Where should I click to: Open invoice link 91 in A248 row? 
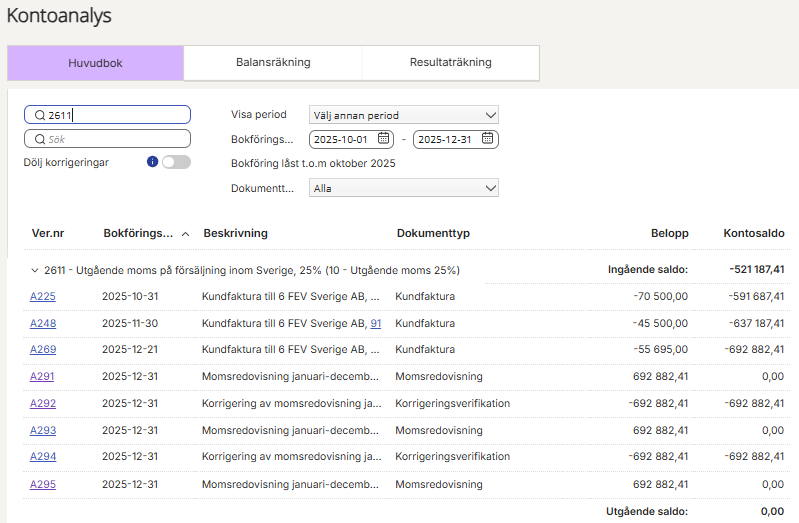pyautogui.click(x=376, y=323)
